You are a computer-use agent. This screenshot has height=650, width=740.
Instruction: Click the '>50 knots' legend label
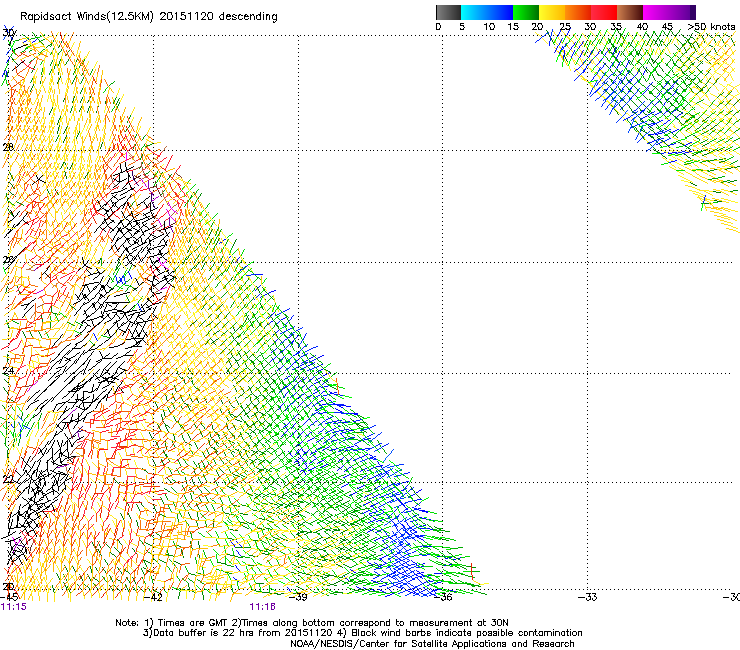click(711, 27)
